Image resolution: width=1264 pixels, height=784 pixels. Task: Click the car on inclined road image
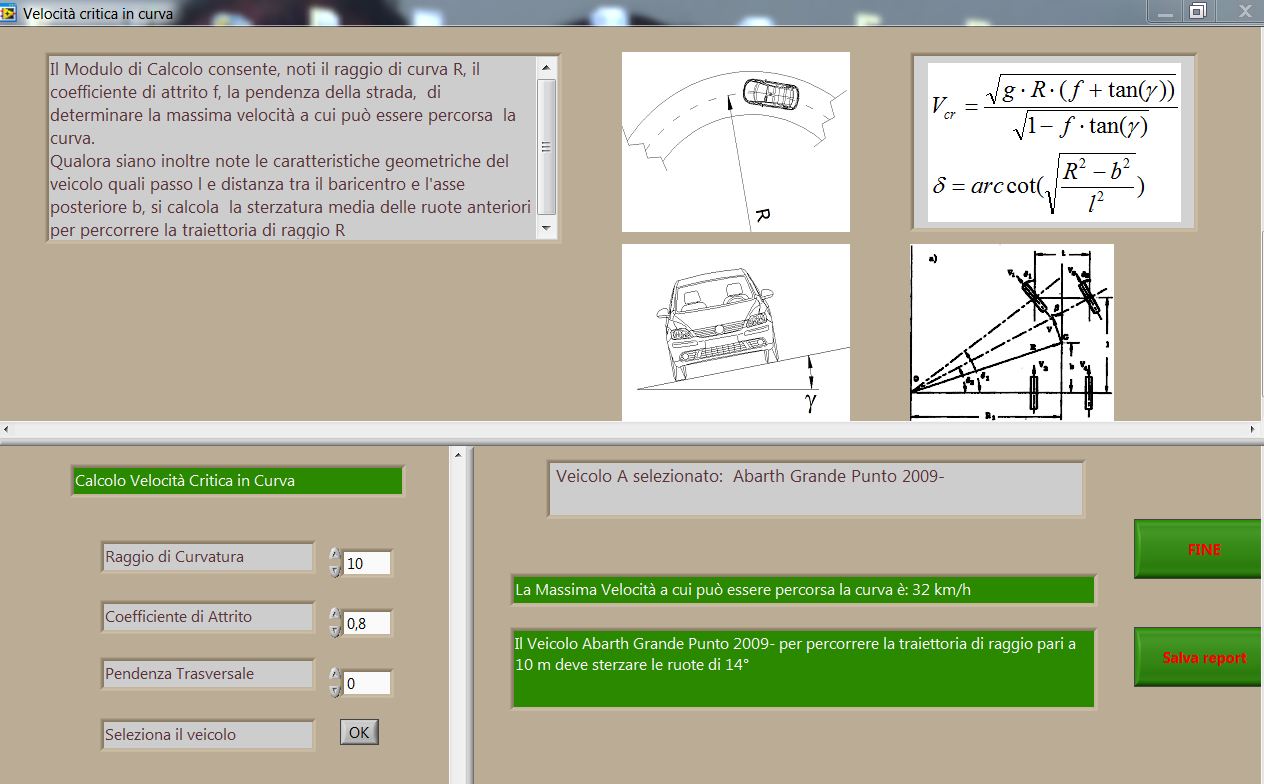tap(735, 332)
